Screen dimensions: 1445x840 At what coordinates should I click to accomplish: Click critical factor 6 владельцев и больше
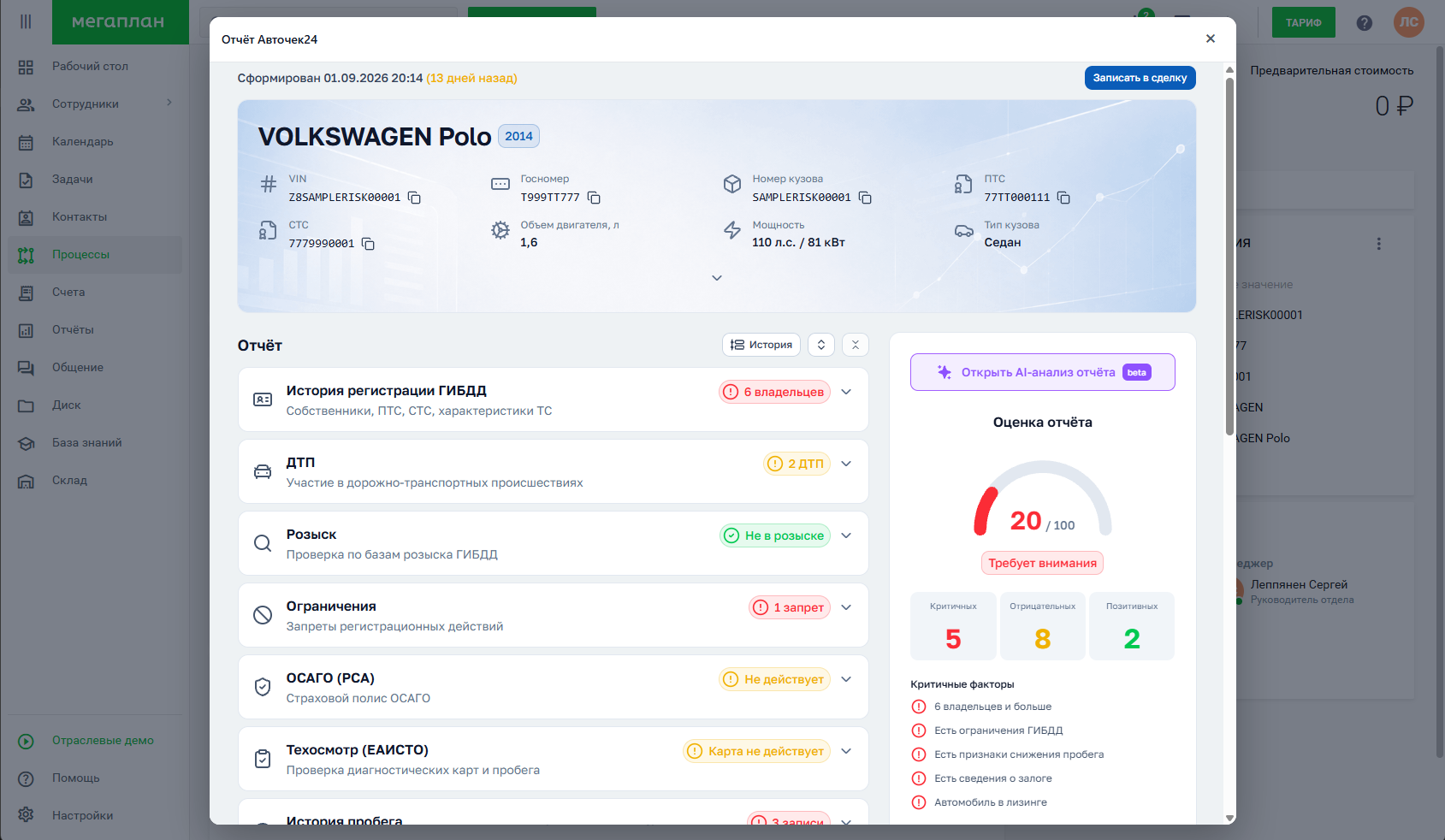(x=992, y=707)
